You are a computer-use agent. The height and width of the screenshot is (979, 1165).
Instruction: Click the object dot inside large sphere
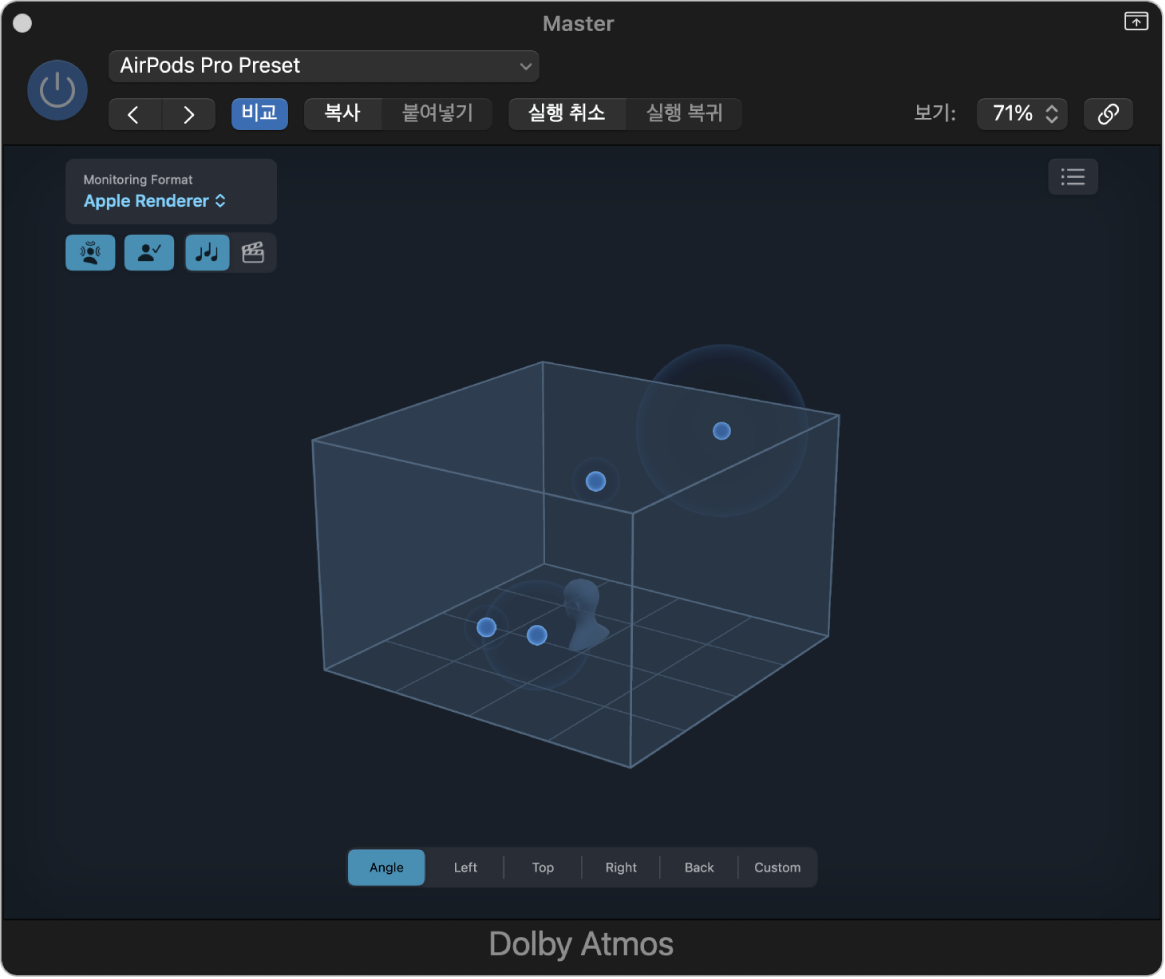click(721, 431)
